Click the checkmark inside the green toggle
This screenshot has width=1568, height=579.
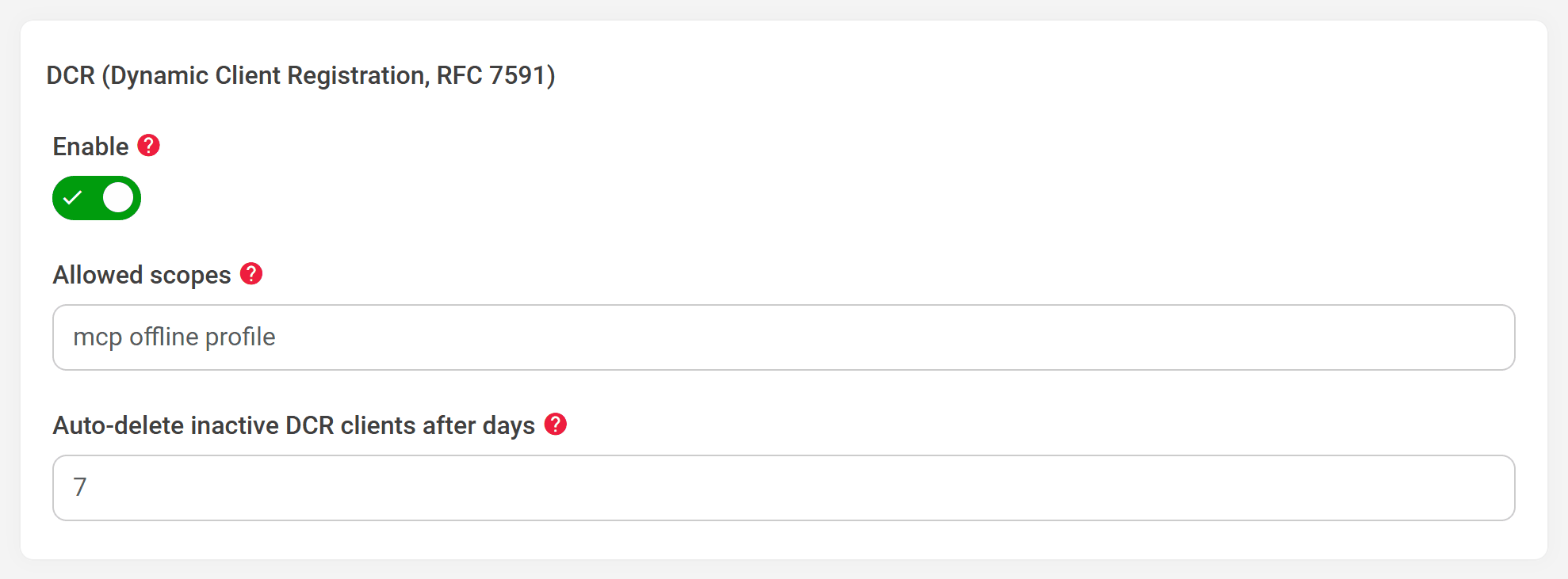point(73,198)
